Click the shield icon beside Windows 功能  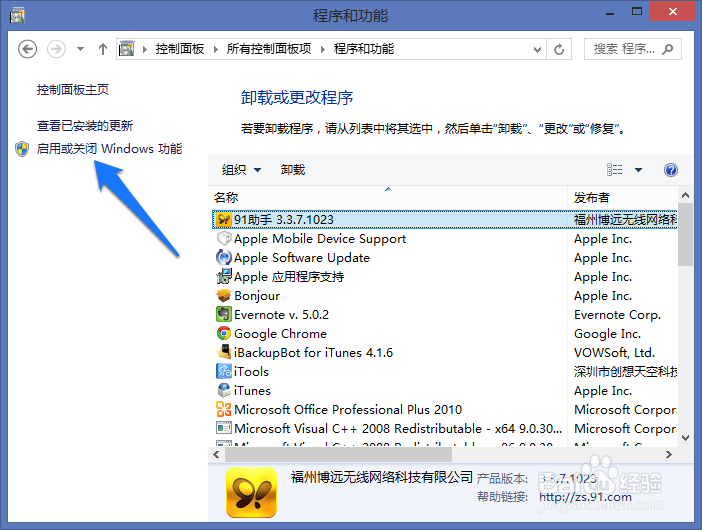(21, 149)
